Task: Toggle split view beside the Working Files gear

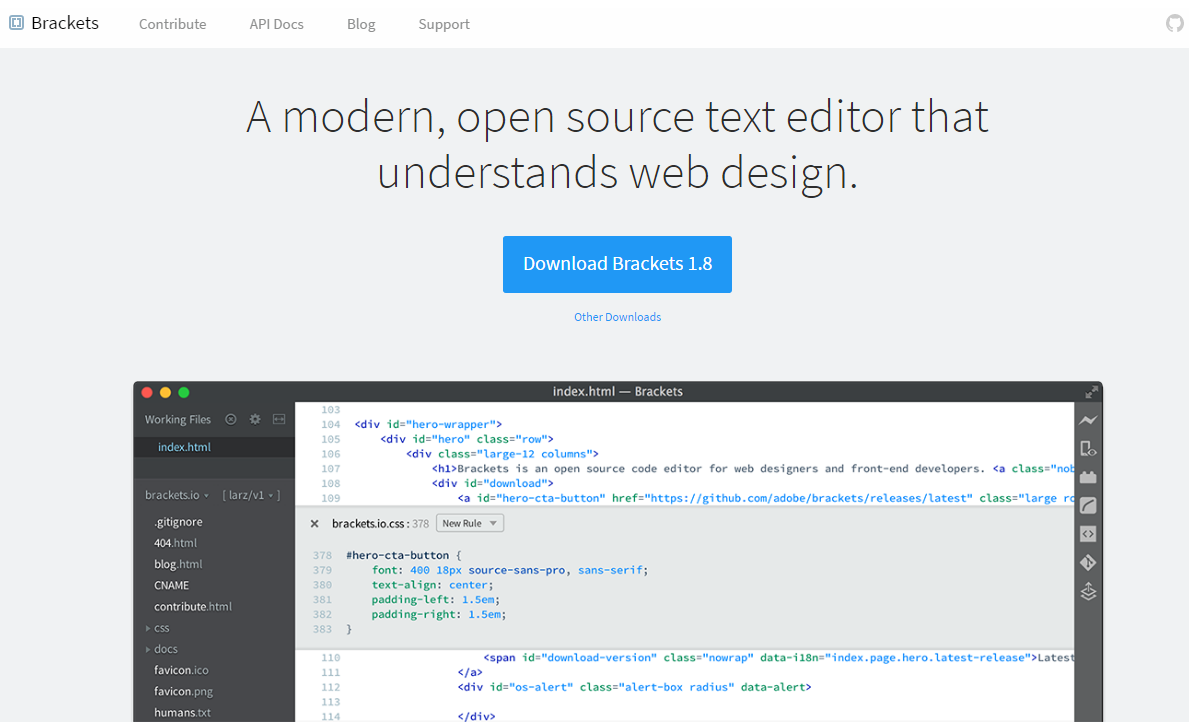Action: tap(278, 419)
